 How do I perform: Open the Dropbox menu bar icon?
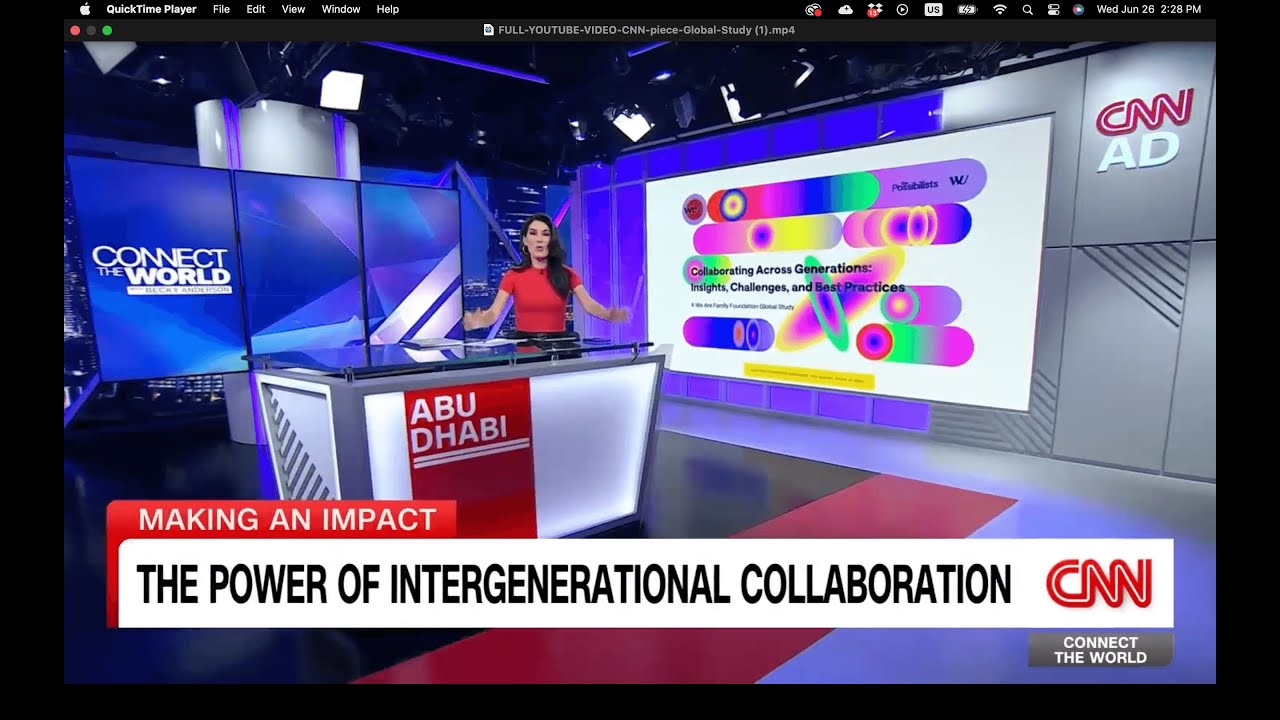874,9
